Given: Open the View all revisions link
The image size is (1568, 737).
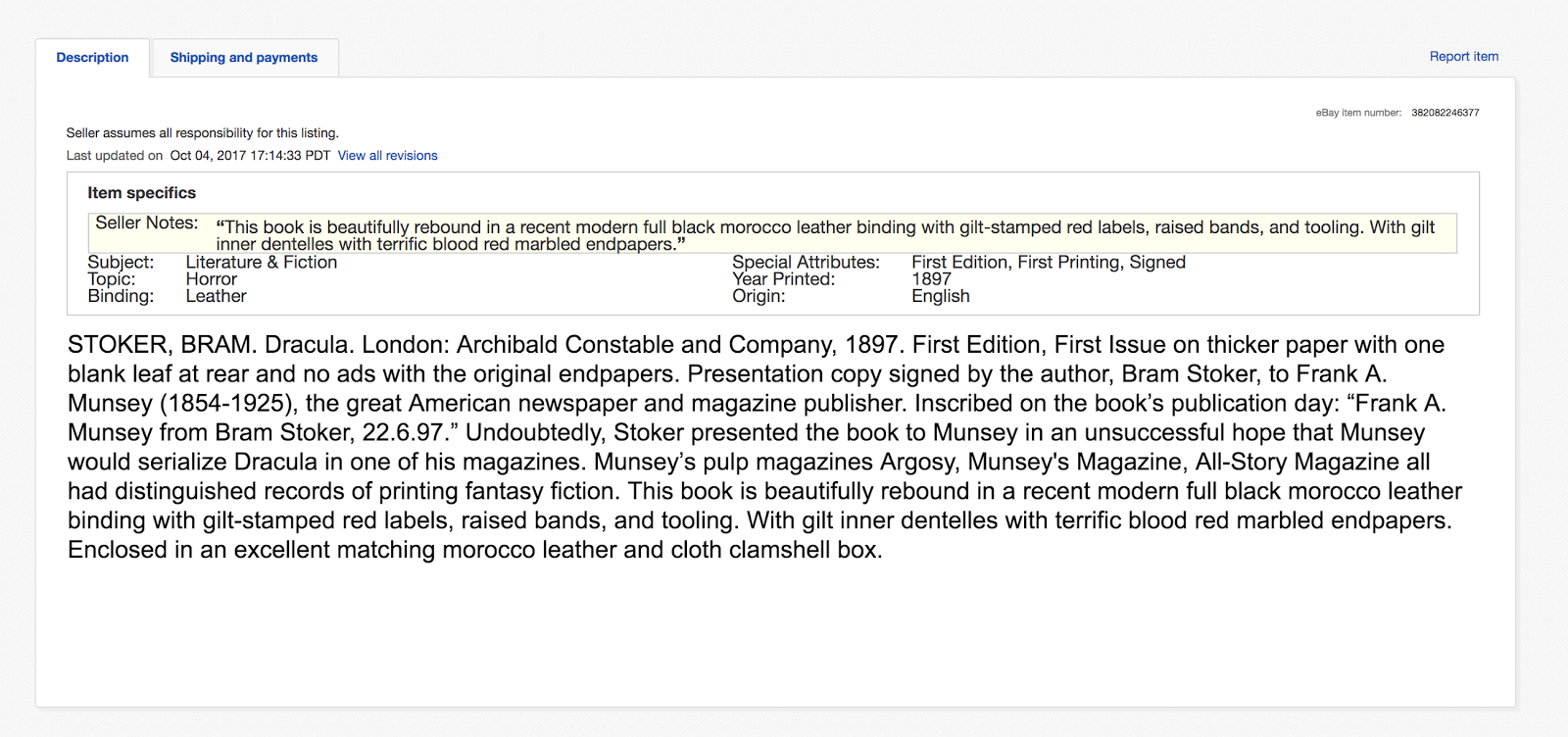Looking at the screenshot, I should point(387,156).
